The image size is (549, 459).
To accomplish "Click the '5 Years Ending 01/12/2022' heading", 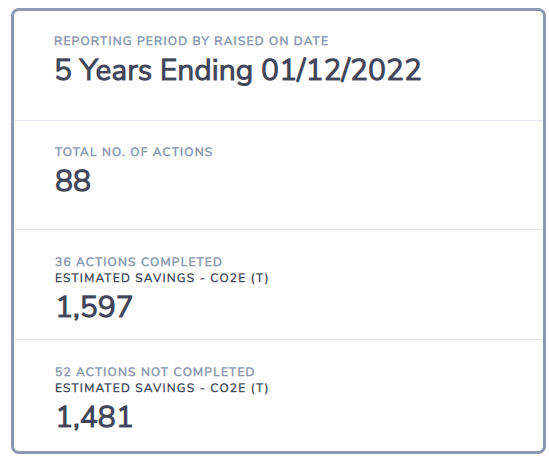I will click(x=238, y=70).
